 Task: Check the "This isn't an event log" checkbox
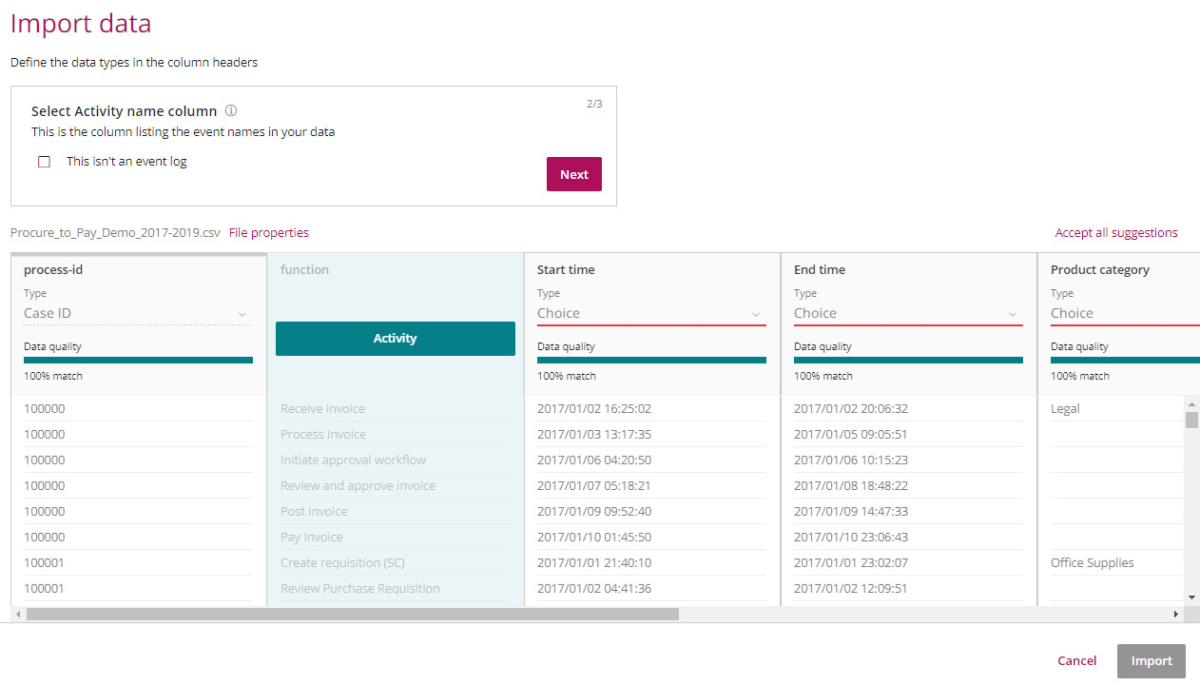click(x=44, y=162)
